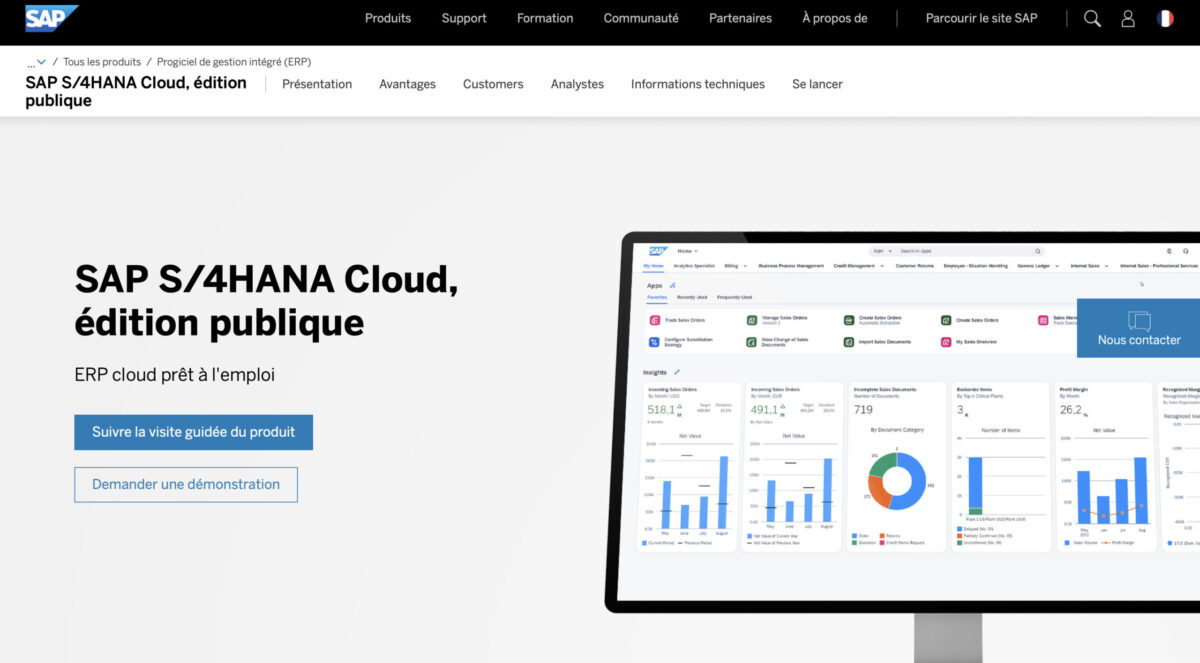Go to the Informations techniques tab
Image resolution: width=1200 pixels, height=663 pixels.
pos(697,84)
